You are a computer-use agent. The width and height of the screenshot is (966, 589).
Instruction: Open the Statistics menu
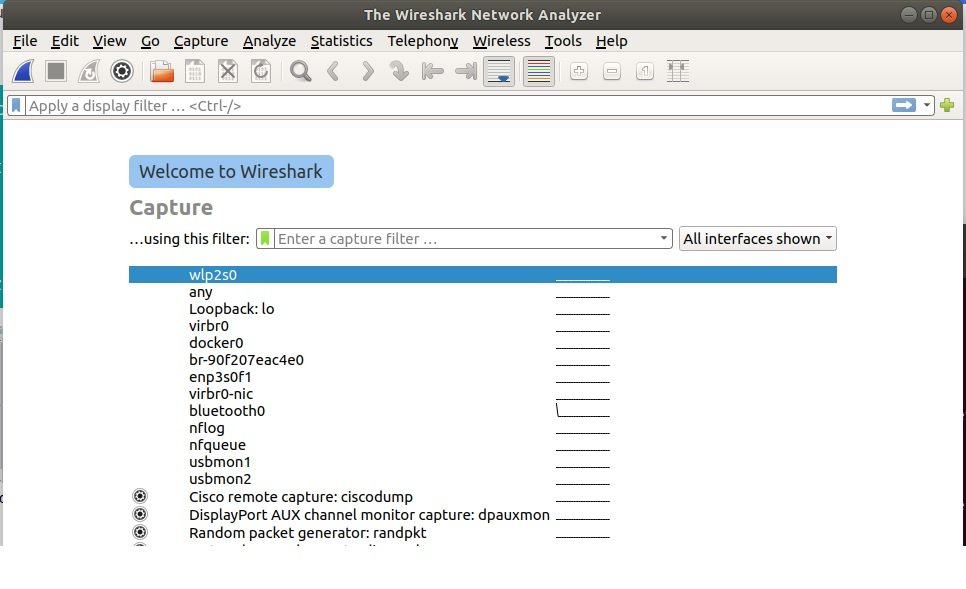coord(341,41)
